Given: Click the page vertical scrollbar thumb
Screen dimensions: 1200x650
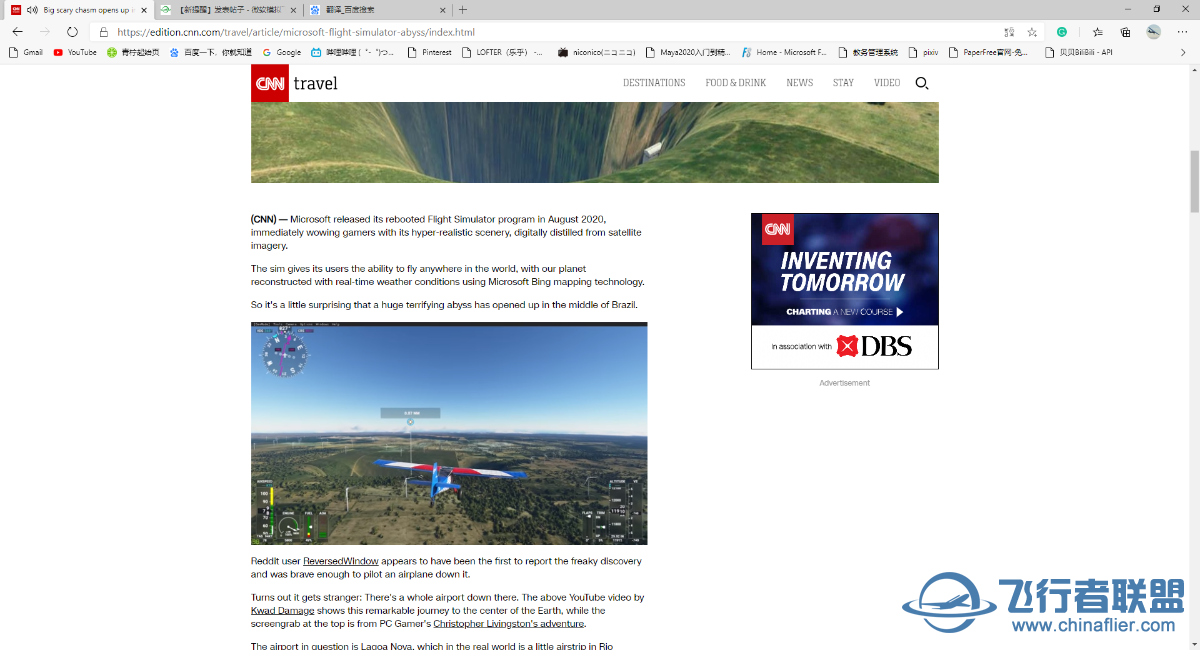Looking at the screenshot, I should [1193, 180].
